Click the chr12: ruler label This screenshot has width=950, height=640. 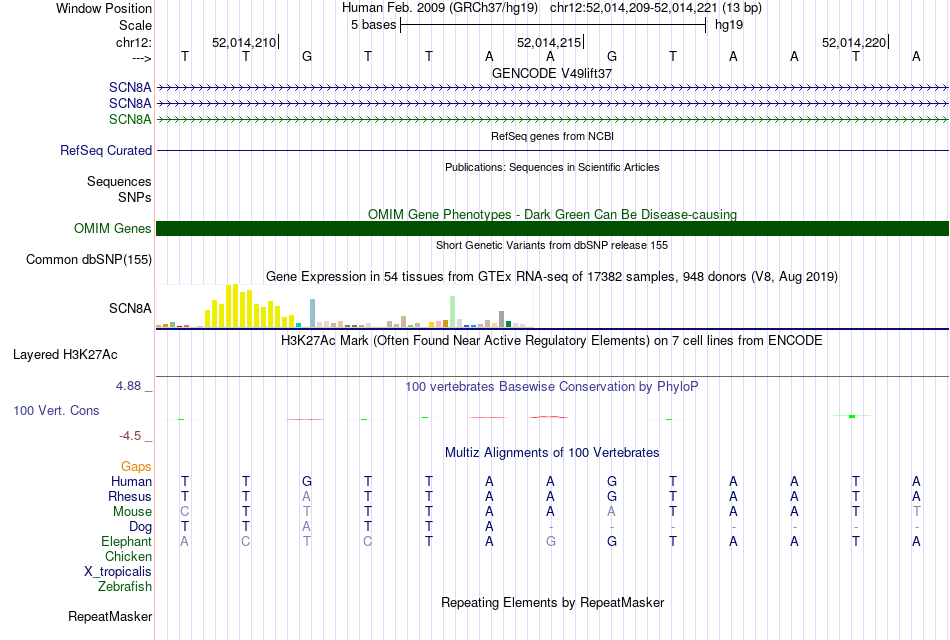[x=134, y=42]
